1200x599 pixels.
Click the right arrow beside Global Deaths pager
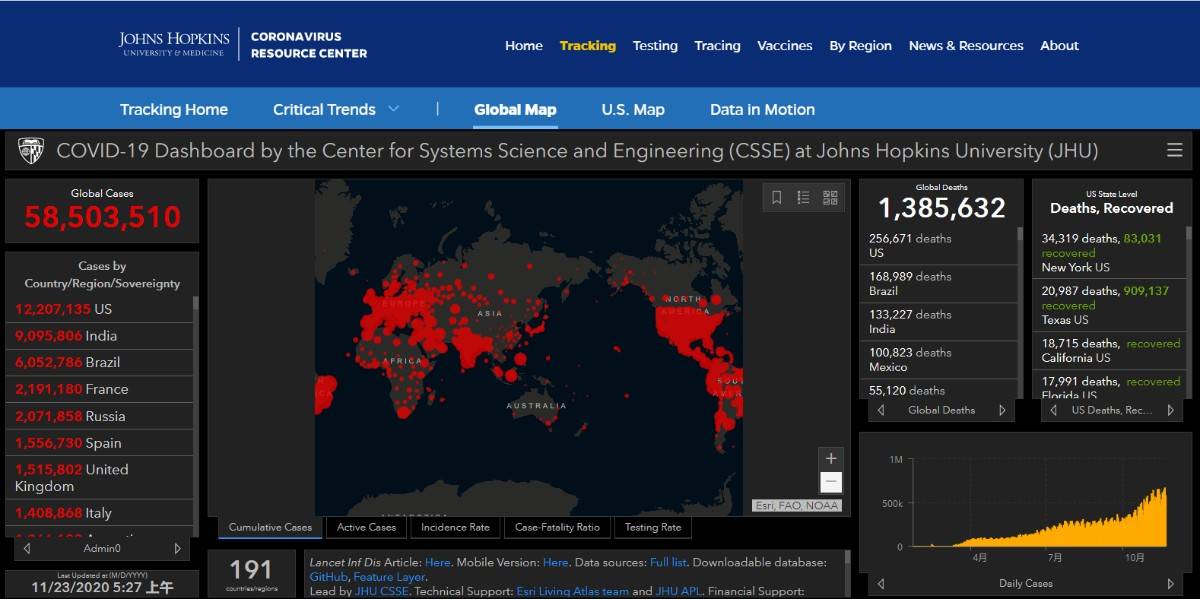[1002, 410]
